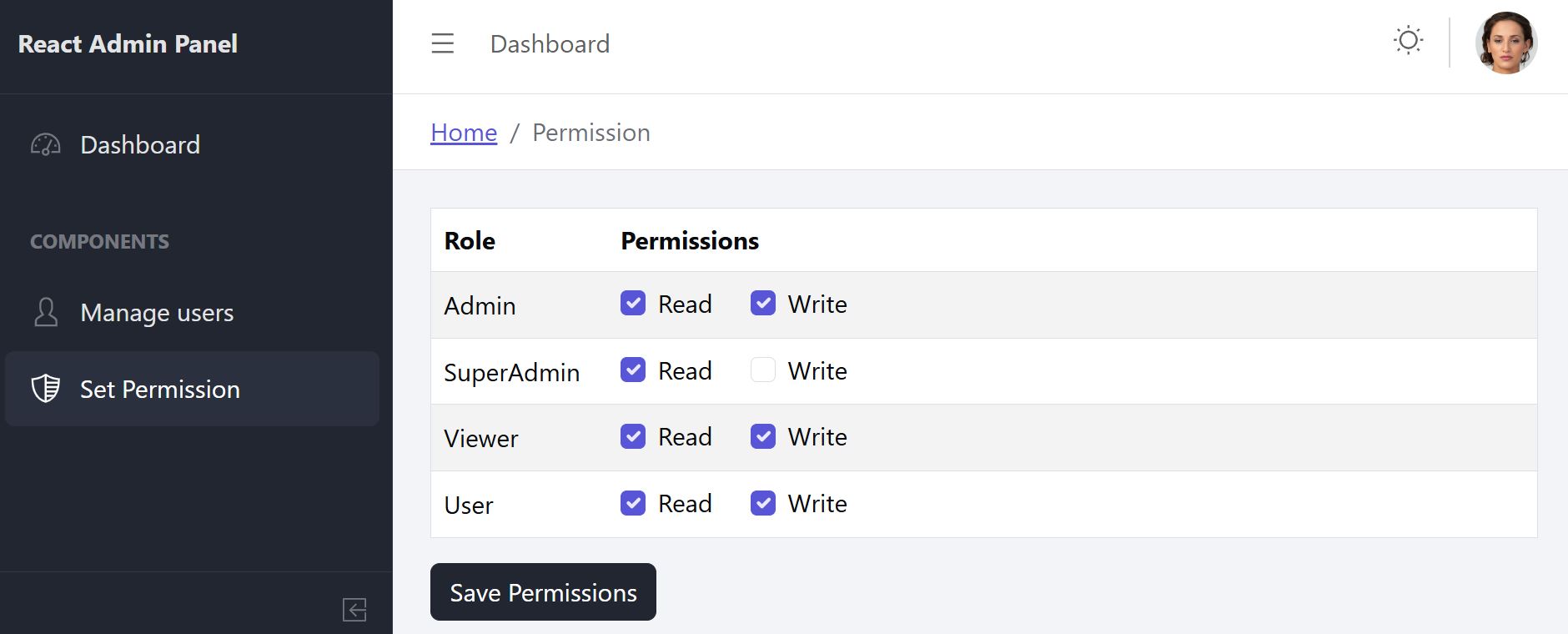Select Dashboard in the sidebar menu
This screenshot has width=1568, height=634.
point(139,144)
